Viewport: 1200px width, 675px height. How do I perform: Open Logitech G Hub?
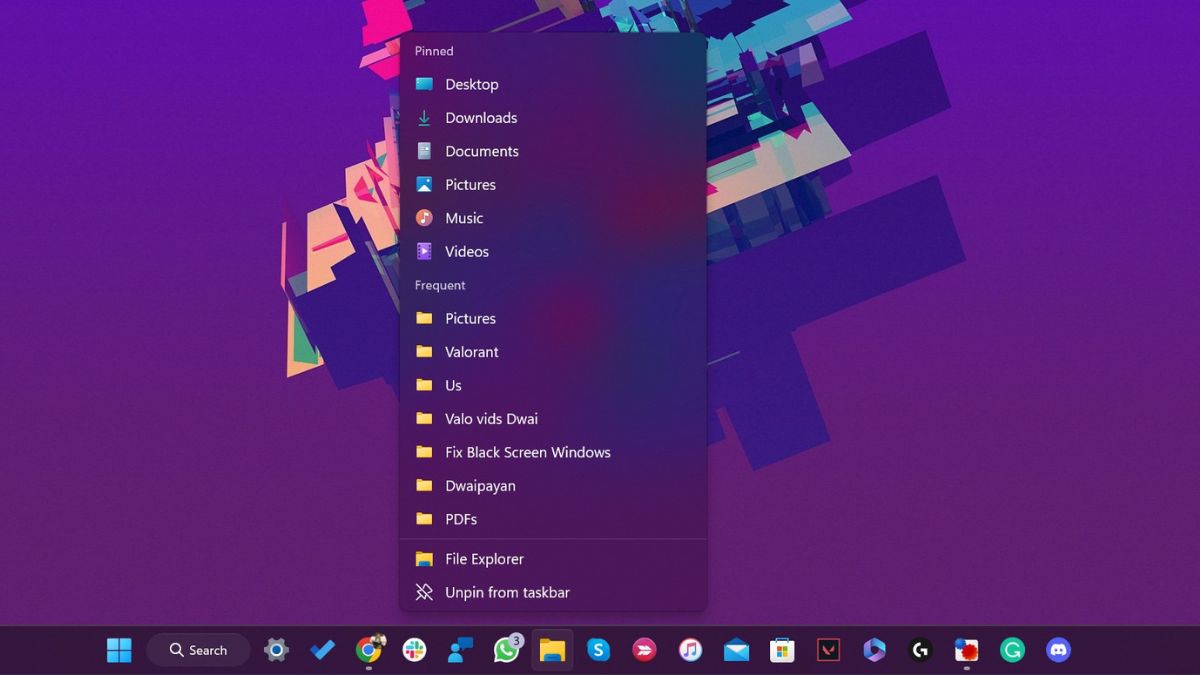coord(920,650)
